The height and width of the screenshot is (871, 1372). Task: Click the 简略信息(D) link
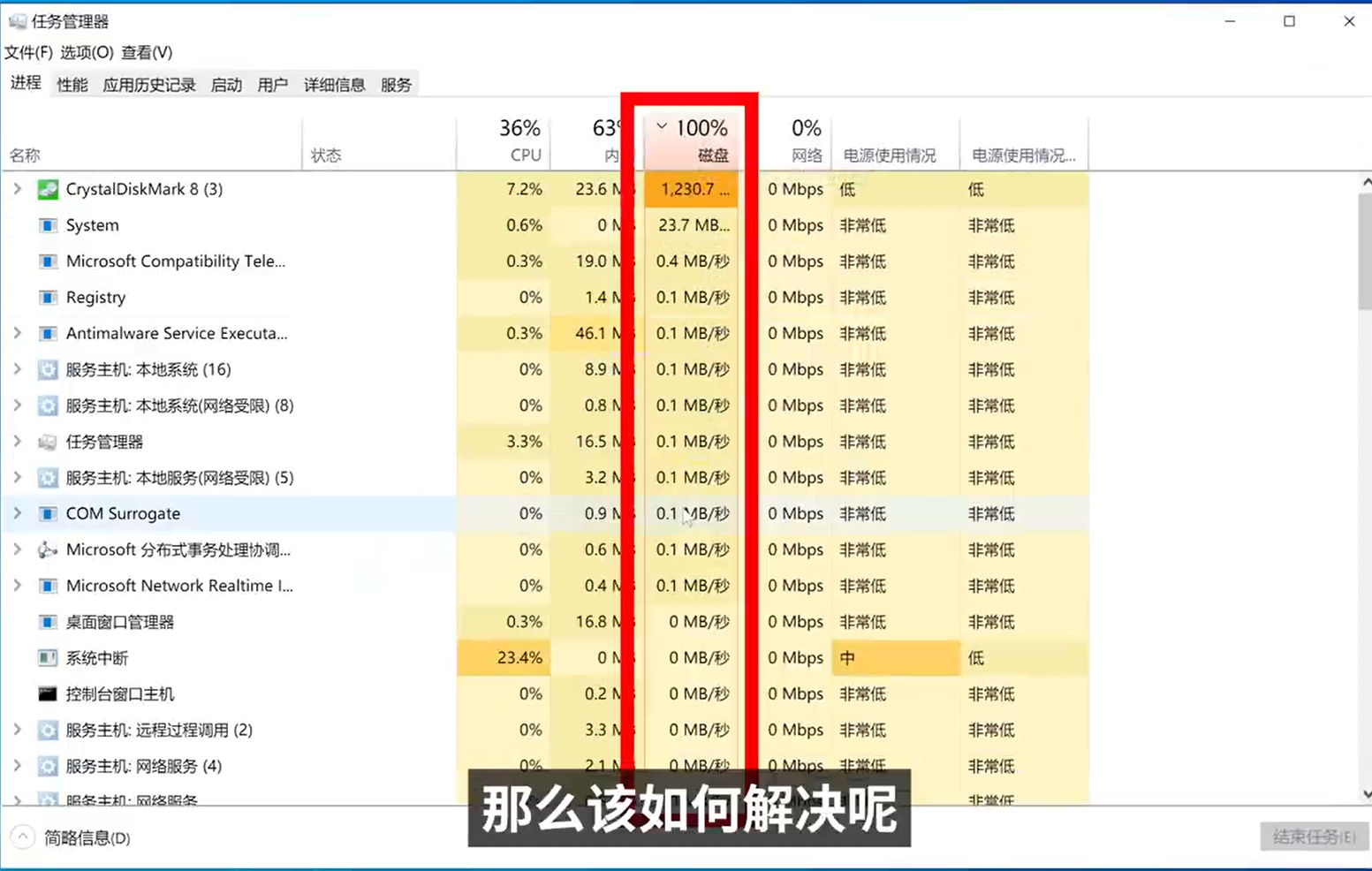click(87, 837)
